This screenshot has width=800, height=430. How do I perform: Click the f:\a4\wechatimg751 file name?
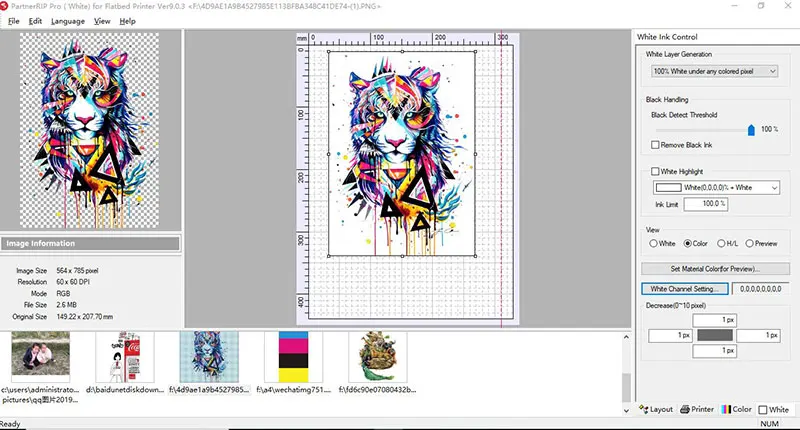point(293,390)
